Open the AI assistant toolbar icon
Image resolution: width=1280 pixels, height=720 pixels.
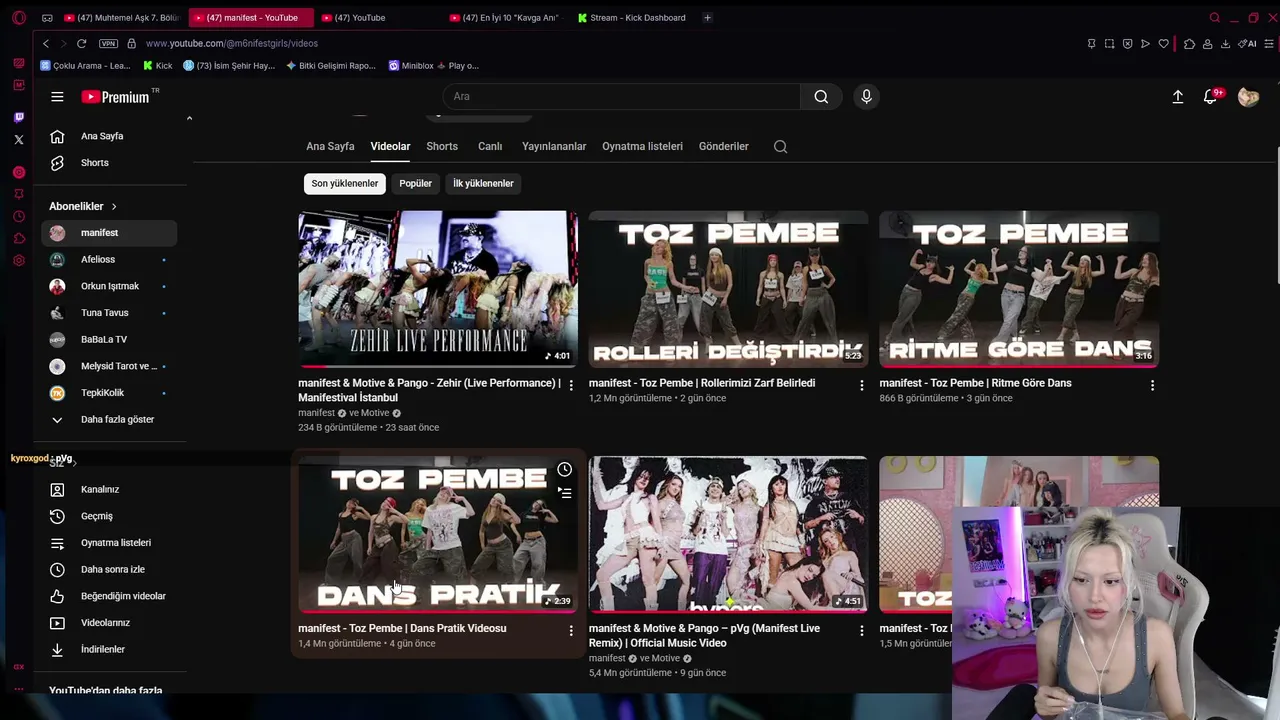click(1247, 44)
